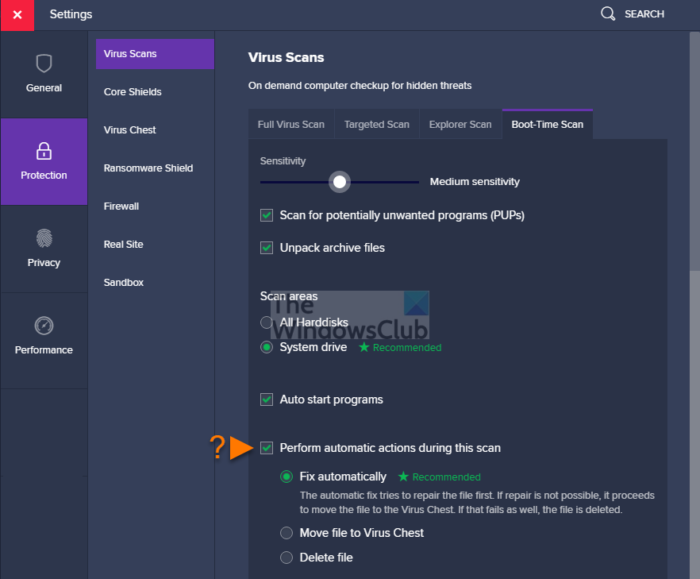Click the Sensitivity slider handle

339,182
